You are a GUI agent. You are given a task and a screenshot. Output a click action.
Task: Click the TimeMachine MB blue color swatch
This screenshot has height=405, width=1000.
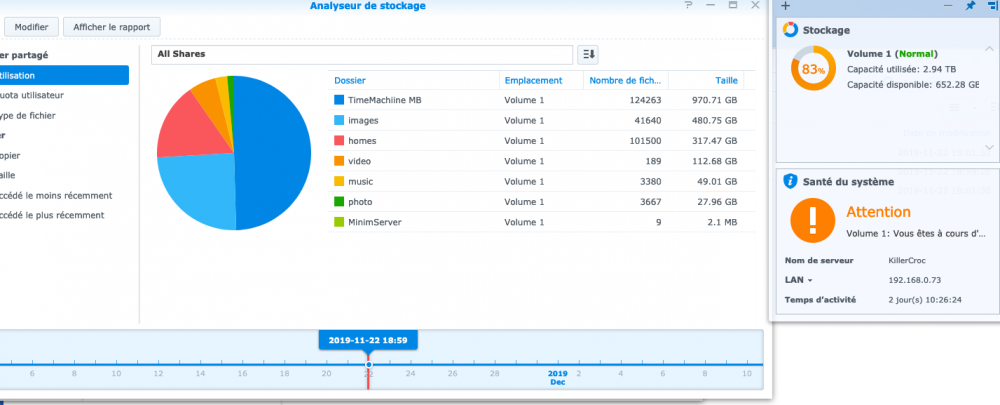[340, 100]
